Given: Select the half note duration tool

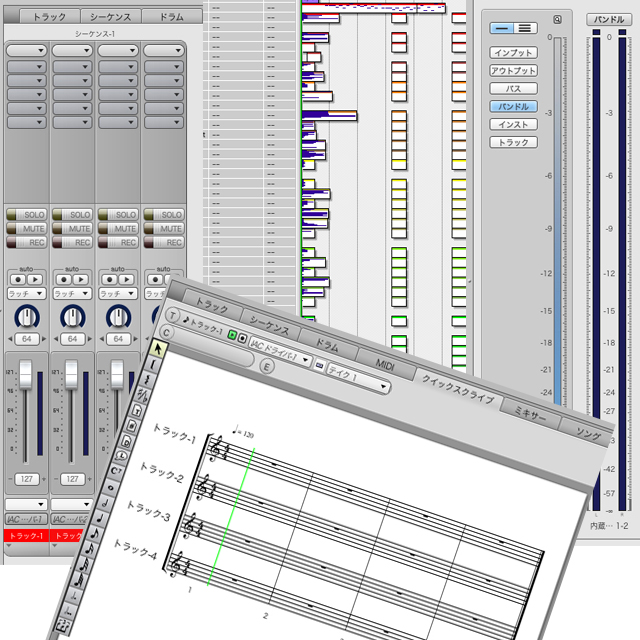Looking at the screenshot, I should click(106, 502).
